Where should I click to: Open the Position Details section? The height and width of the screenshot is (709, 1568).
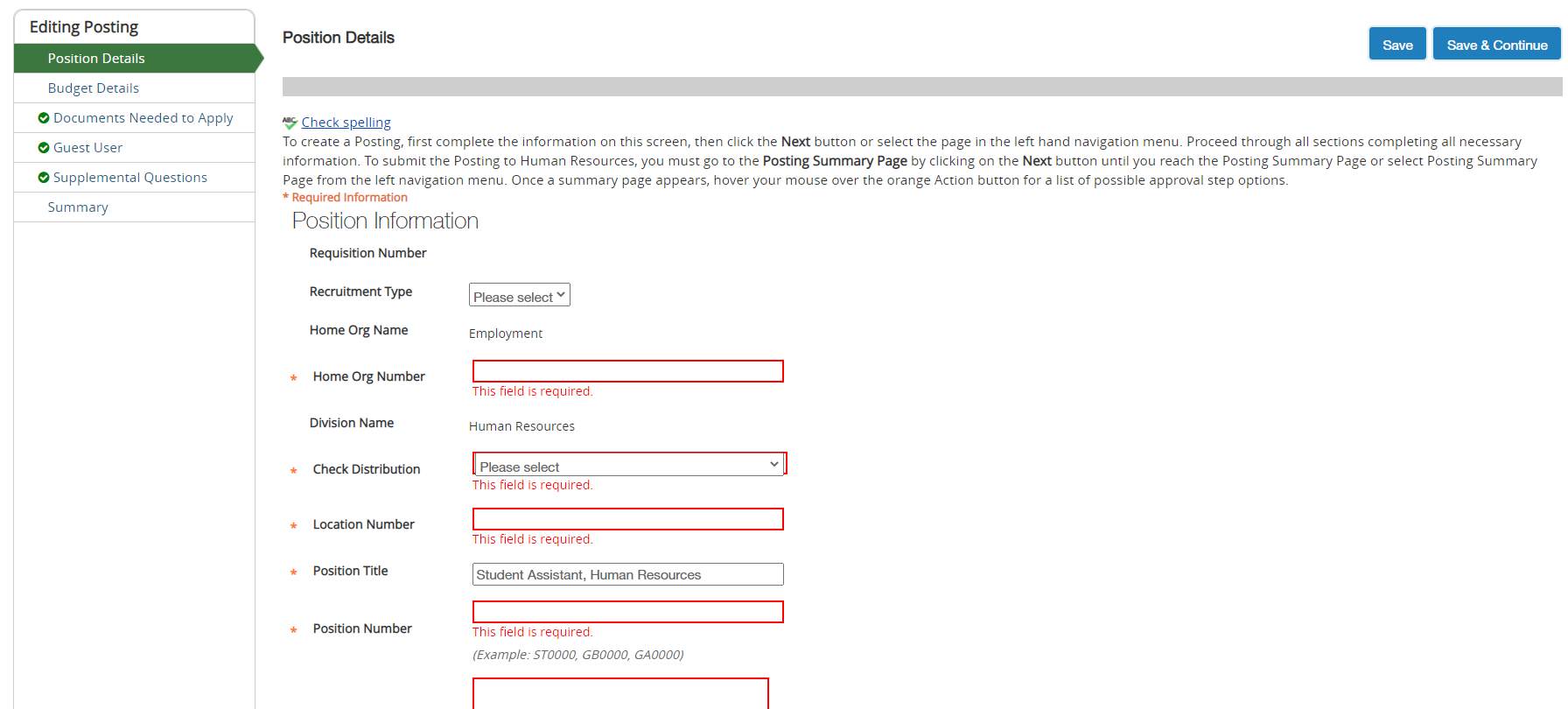click(x=96, y=59)
